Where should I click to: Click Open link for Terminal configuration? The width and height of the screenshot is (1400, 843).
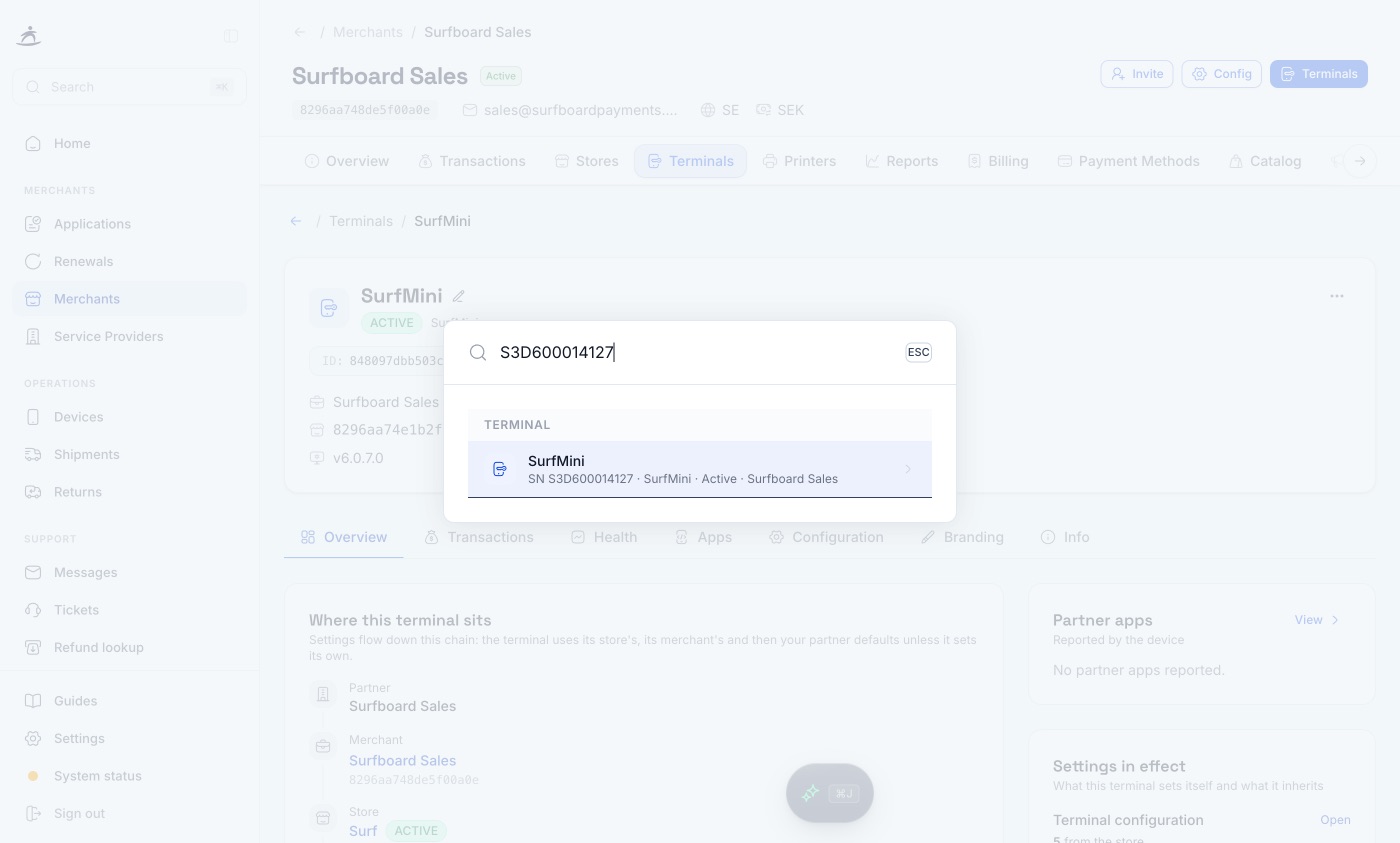pyautogui.click(x=1335, y=820)
